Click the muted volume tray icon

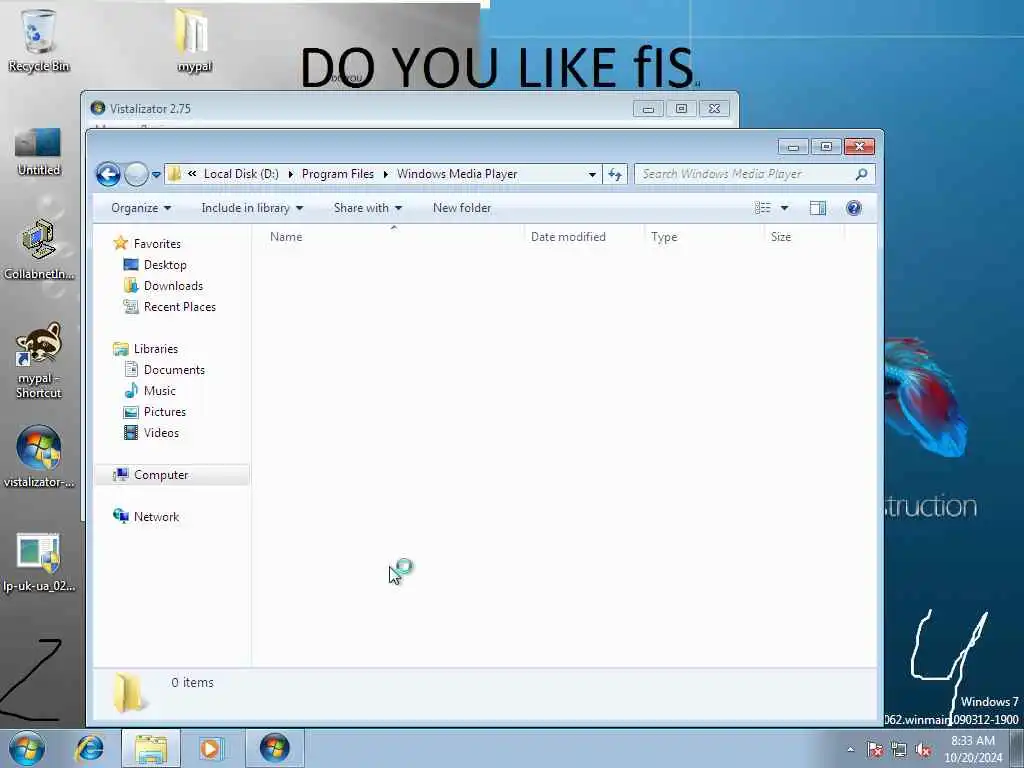point(923,750)
